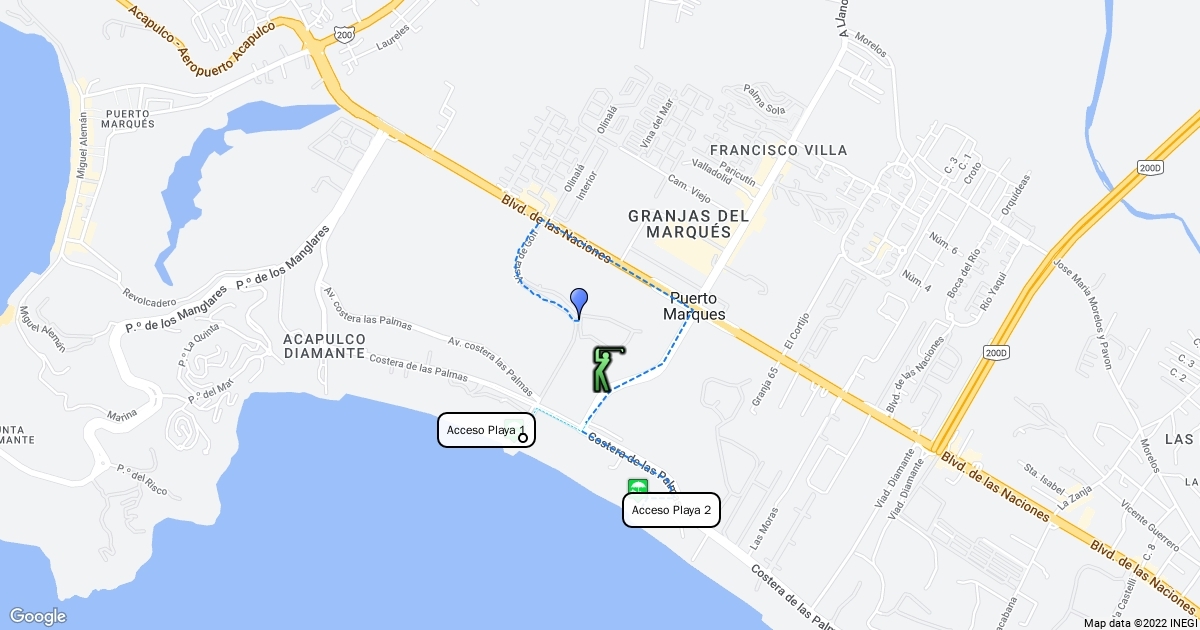
Task: Select the Acceso Playa 1 label
Action: pyautogui.click(x=486, y=430)
